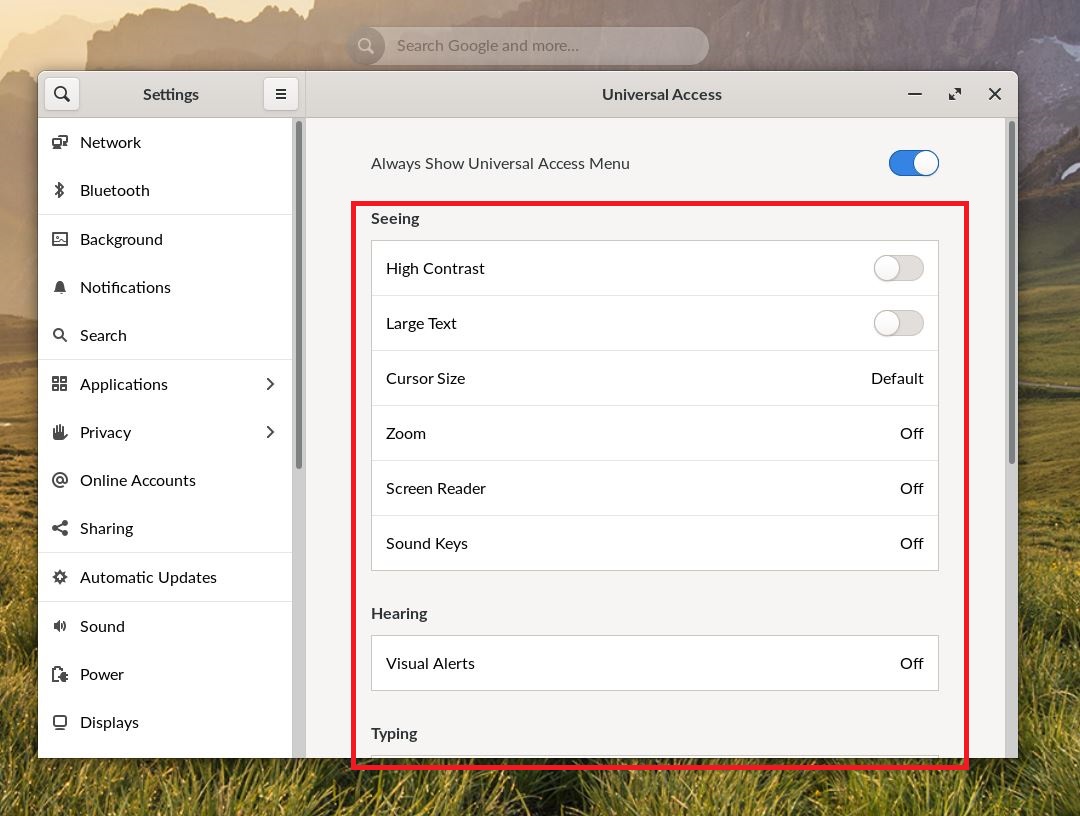Click the Displays monitor icon
The height and width of the screenshot is (816, 1080).
60,722
